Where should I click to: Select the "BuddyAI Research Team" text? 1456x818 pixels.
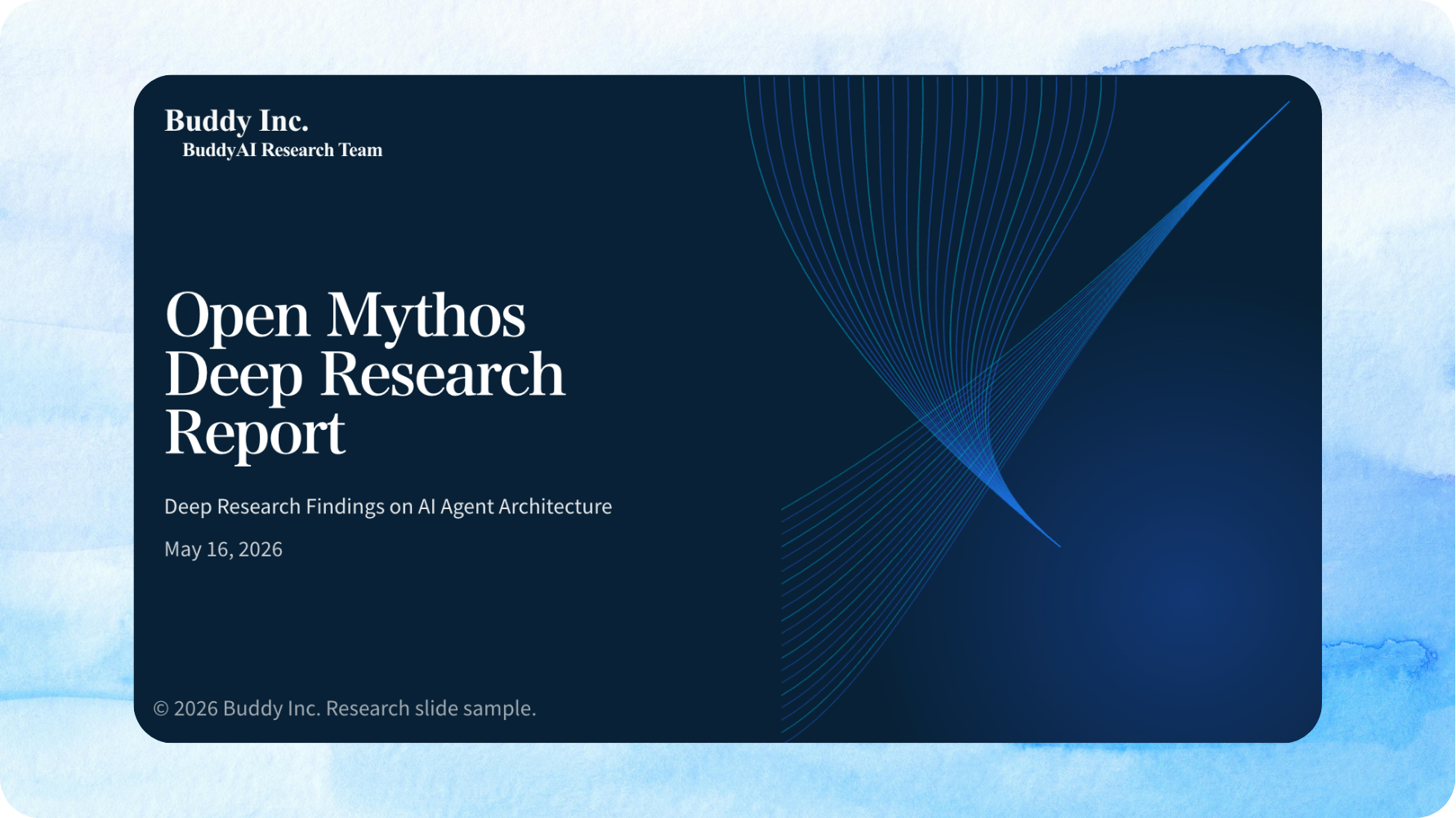point(282,150)
